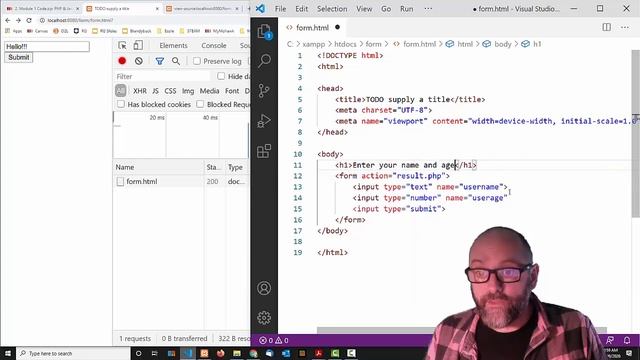View site information icon in the address bar
This screenshot has width=640, height=360.
click(x=42, y=20)
